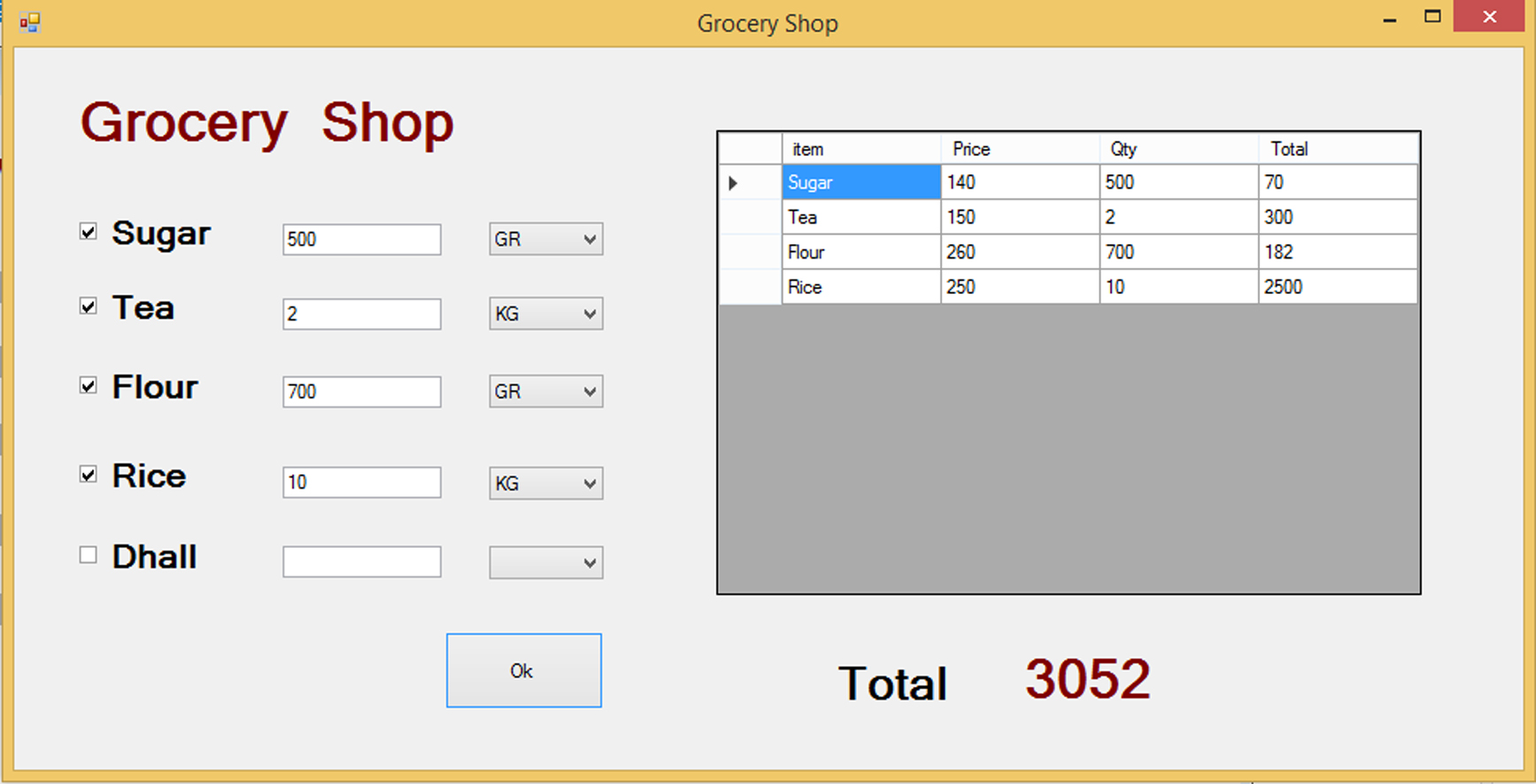Open the Flour unit dropdown showing GR
The image size is (1536, 784).
546,391
